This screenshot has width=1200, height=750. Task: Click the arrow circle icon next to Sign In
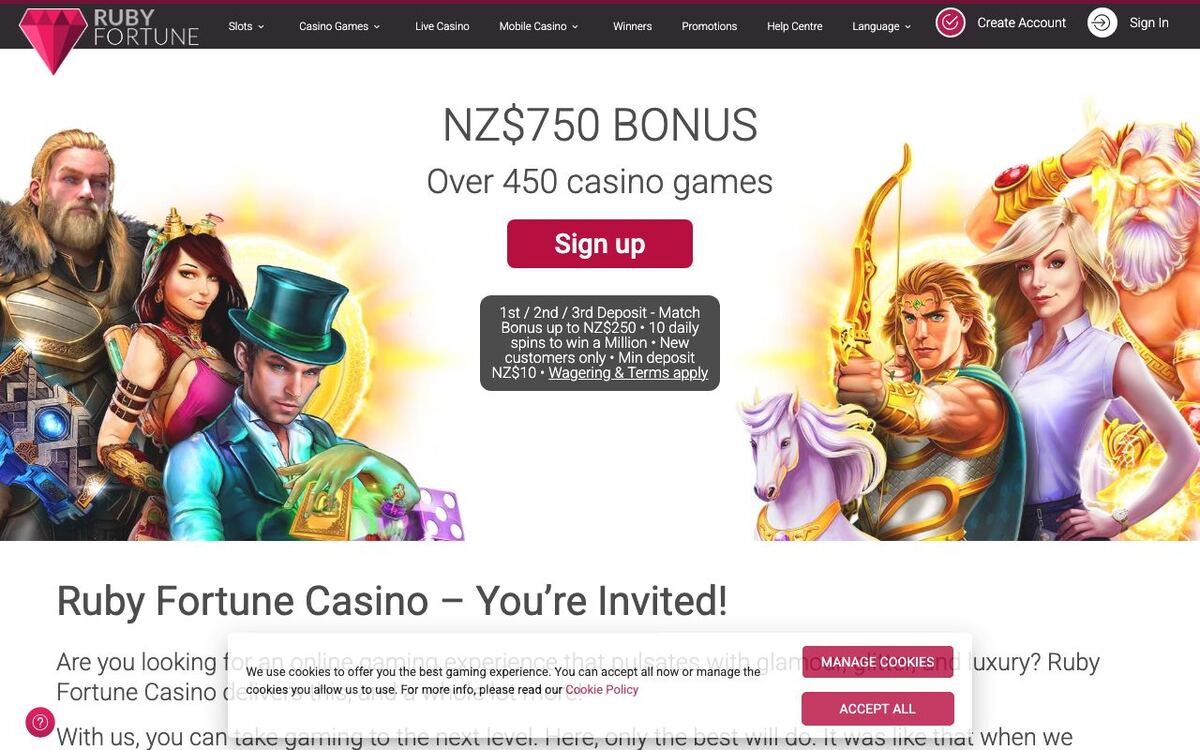[x=1100, y=22]
